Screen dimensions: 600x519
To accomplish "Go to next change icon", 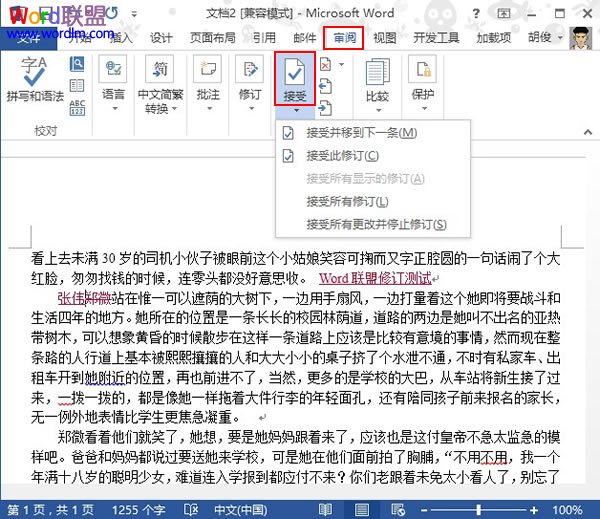I will pos(325,108).
